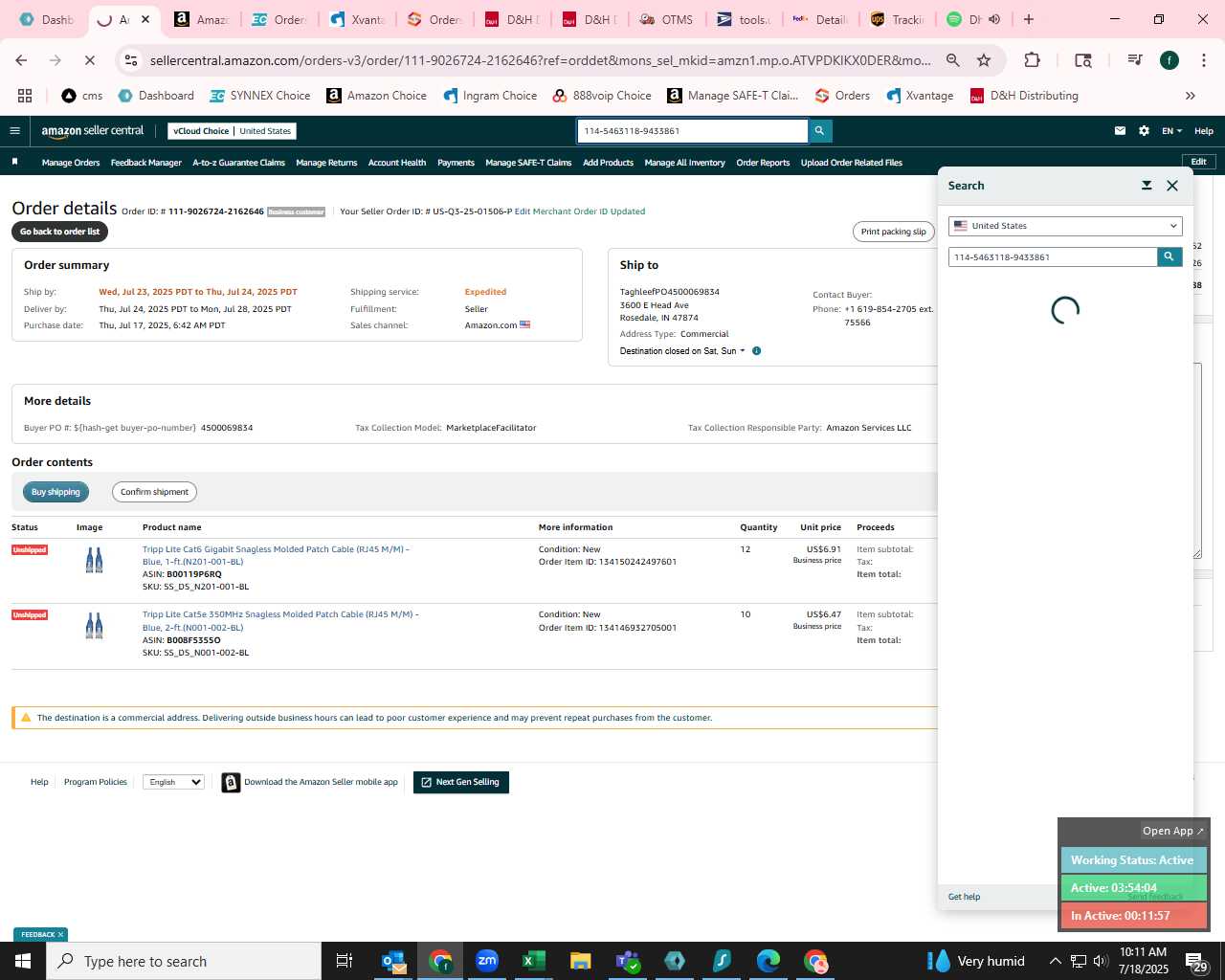Click the Next Gen Selling button
The image size is (1225, 980).
coord(461,782)
